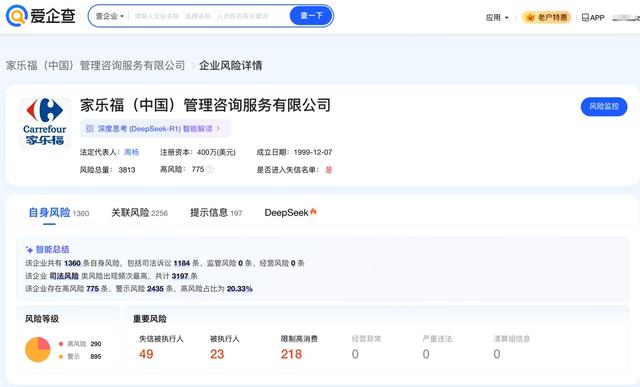The height and width of the screenshot is (387, 640).
Task: Click the 成立日期 1999-12-07 value
Action: [313, 152]
